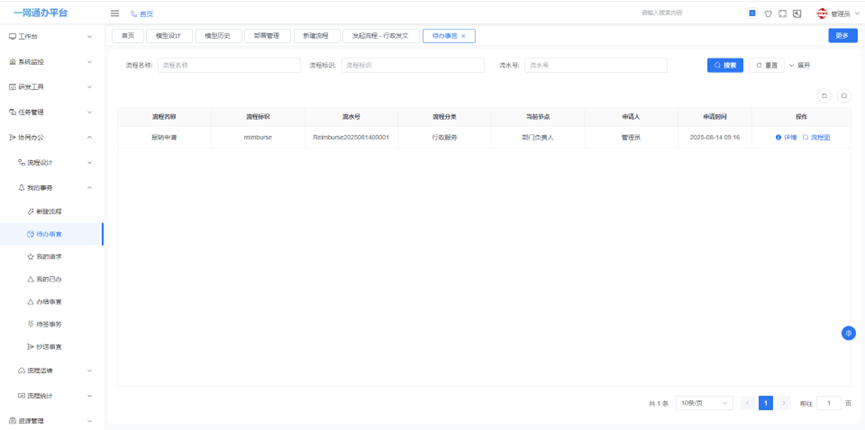Click the 报销申请 cell
Image resolution: width=865 pixels, height=430 pixels.
coord(164,137)
